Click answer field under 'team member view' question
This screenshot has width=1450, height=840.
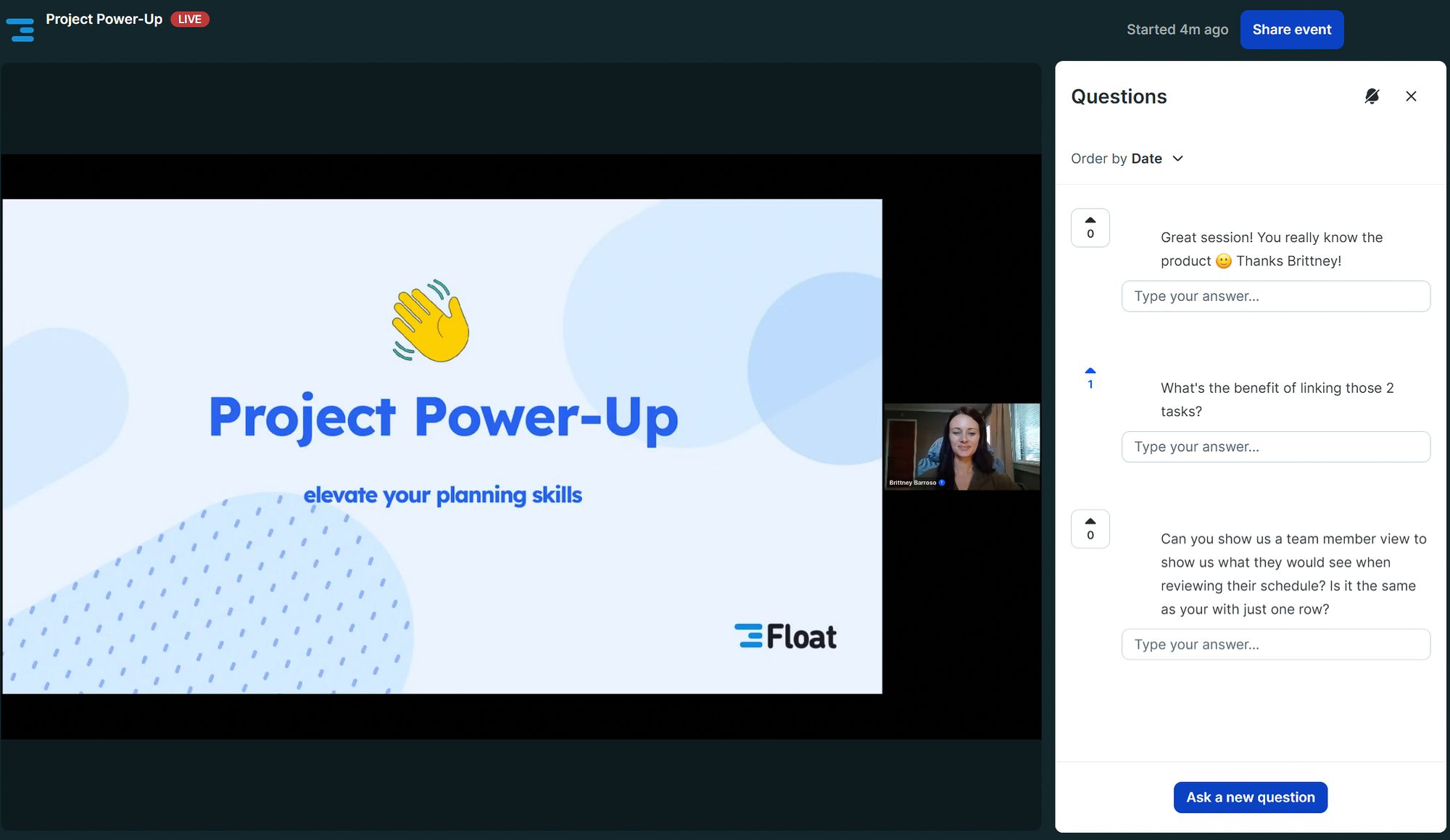point(1275,644)
